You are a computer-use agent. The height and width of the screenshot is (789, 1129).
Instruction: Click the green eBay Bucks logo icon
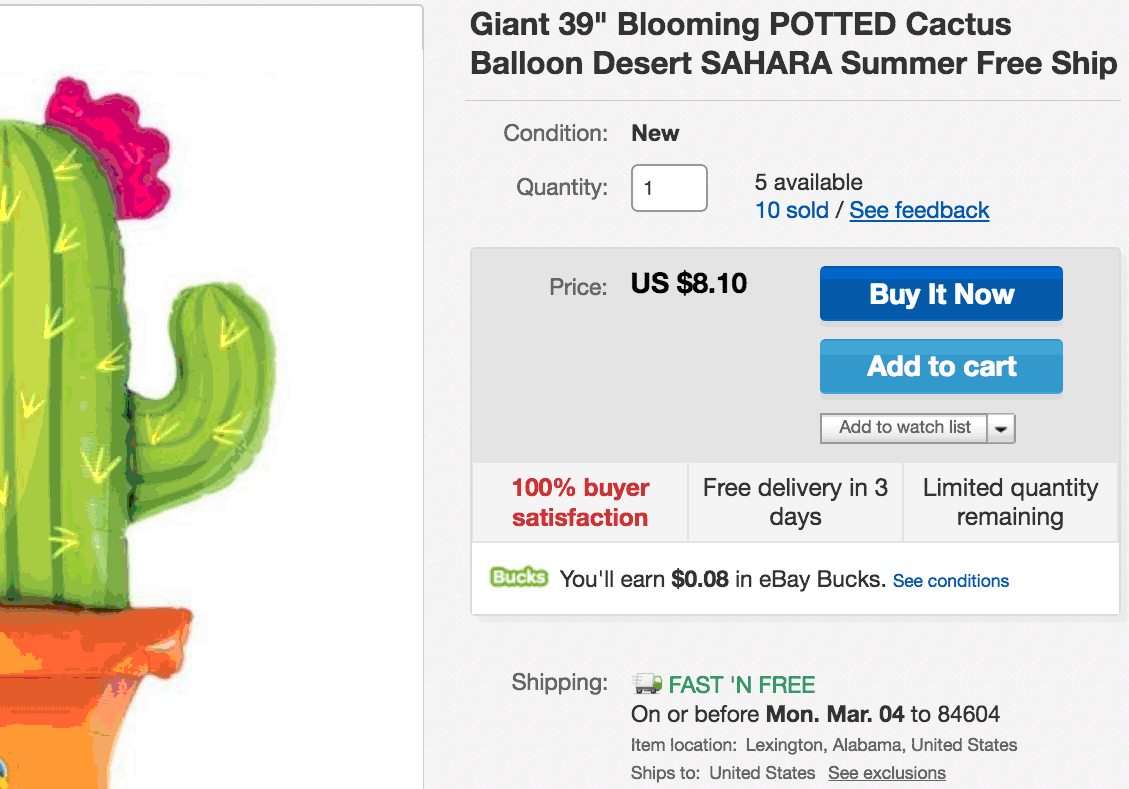(x=518, y=578)
